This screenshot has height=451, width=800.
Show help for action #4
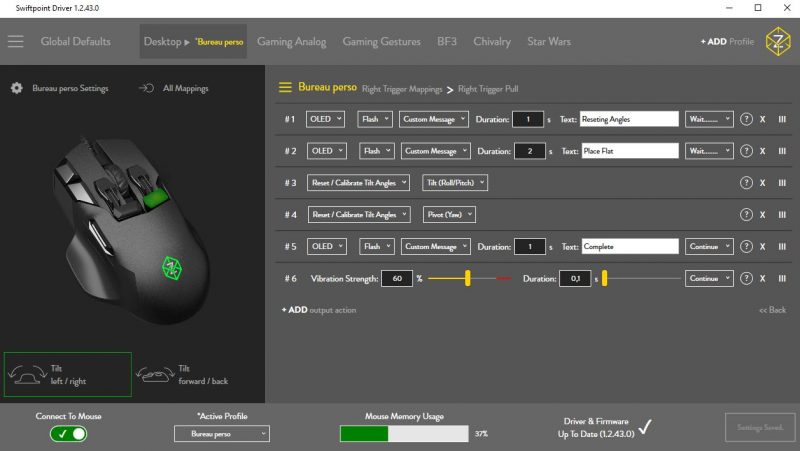tap(746, 215)
